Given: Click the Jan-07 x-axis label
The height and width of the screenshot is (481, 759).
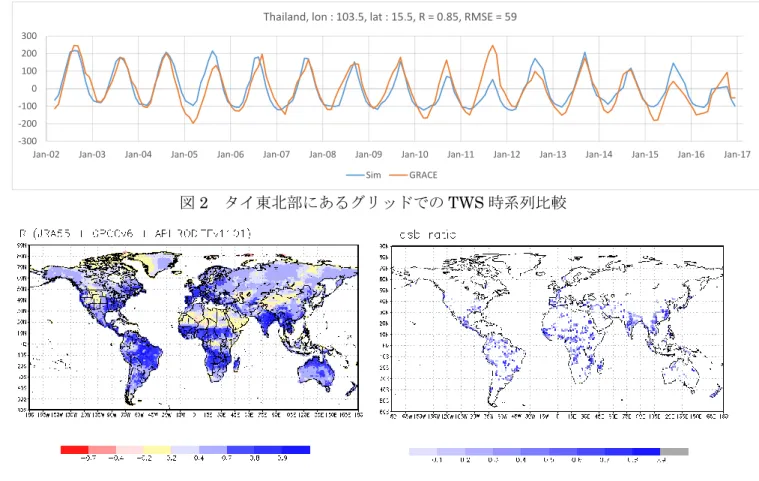Looking at the screenshot, I should [x=276, y=154].
